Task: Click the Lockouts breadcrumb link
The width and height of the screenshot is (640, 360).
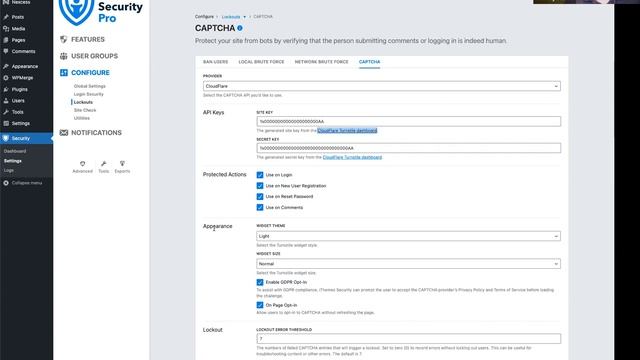Action: coord(231,17)
